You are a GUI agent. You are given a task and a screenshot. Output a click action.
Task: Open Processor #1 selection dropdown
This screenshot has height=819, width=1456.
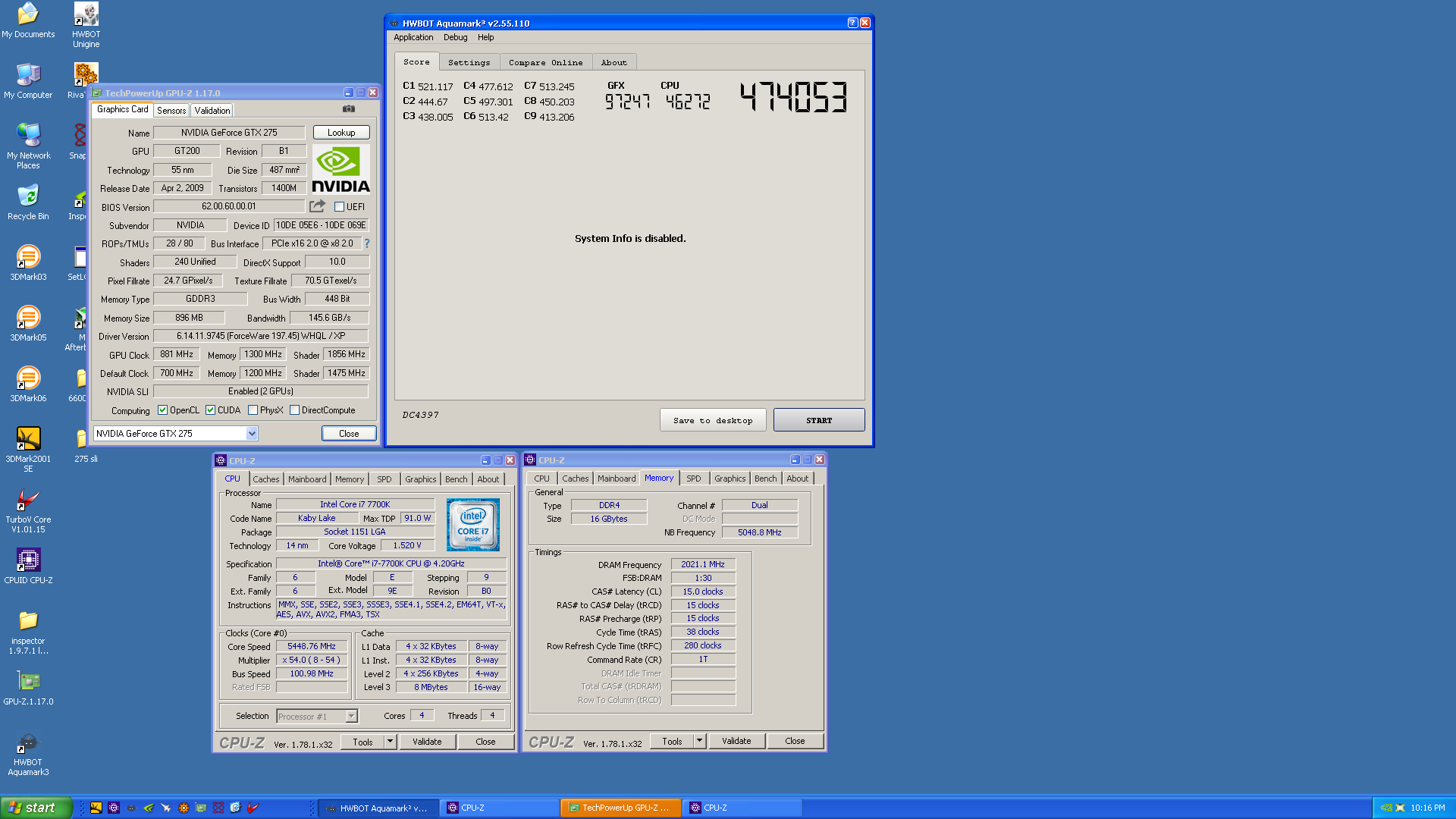click(x=351, y=716)
